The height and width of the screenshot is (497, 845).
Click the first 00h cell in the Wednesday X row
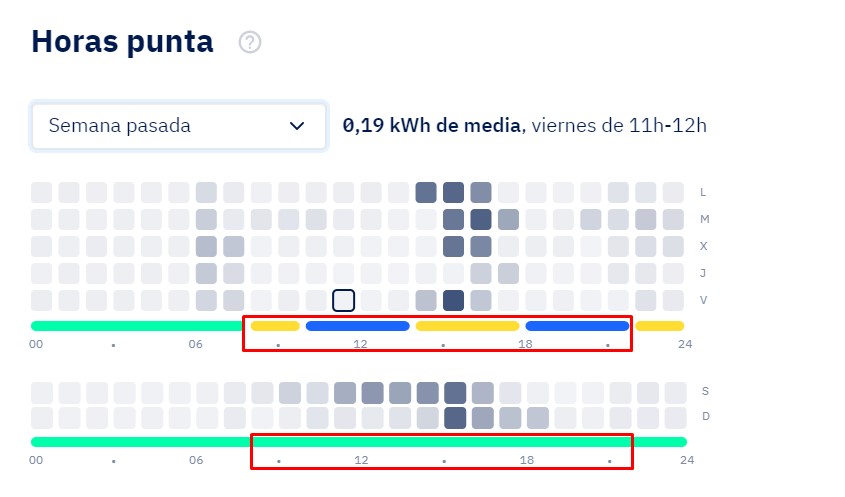click(41, 246)
